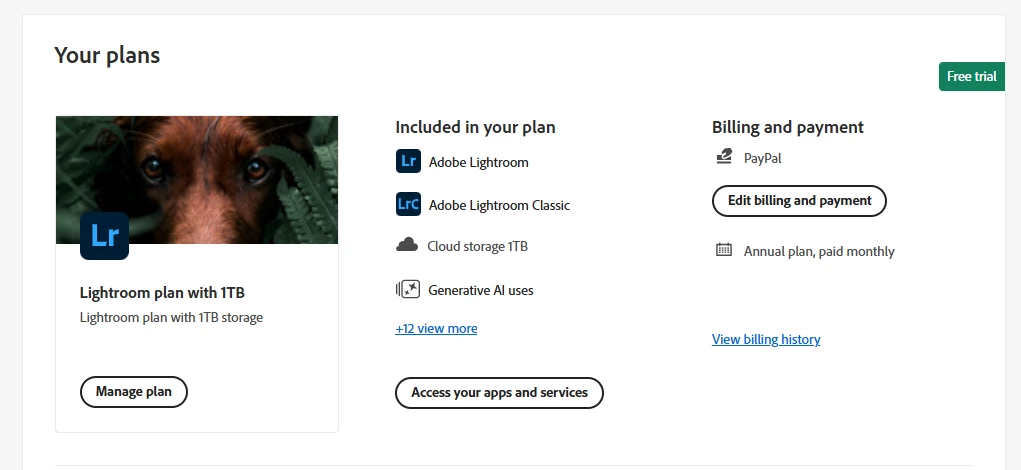Click the Lightroom plan with 1TB title

162,293
